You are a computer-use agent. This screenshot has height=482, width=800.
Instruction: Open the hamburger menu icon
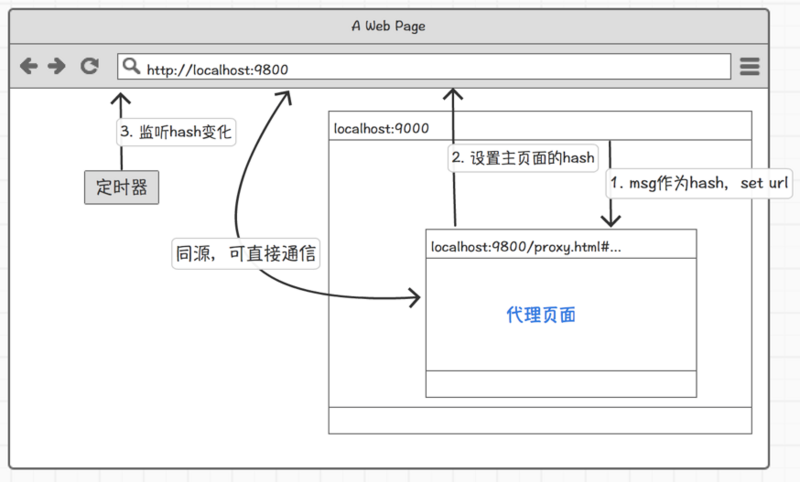tap(749, 66)
